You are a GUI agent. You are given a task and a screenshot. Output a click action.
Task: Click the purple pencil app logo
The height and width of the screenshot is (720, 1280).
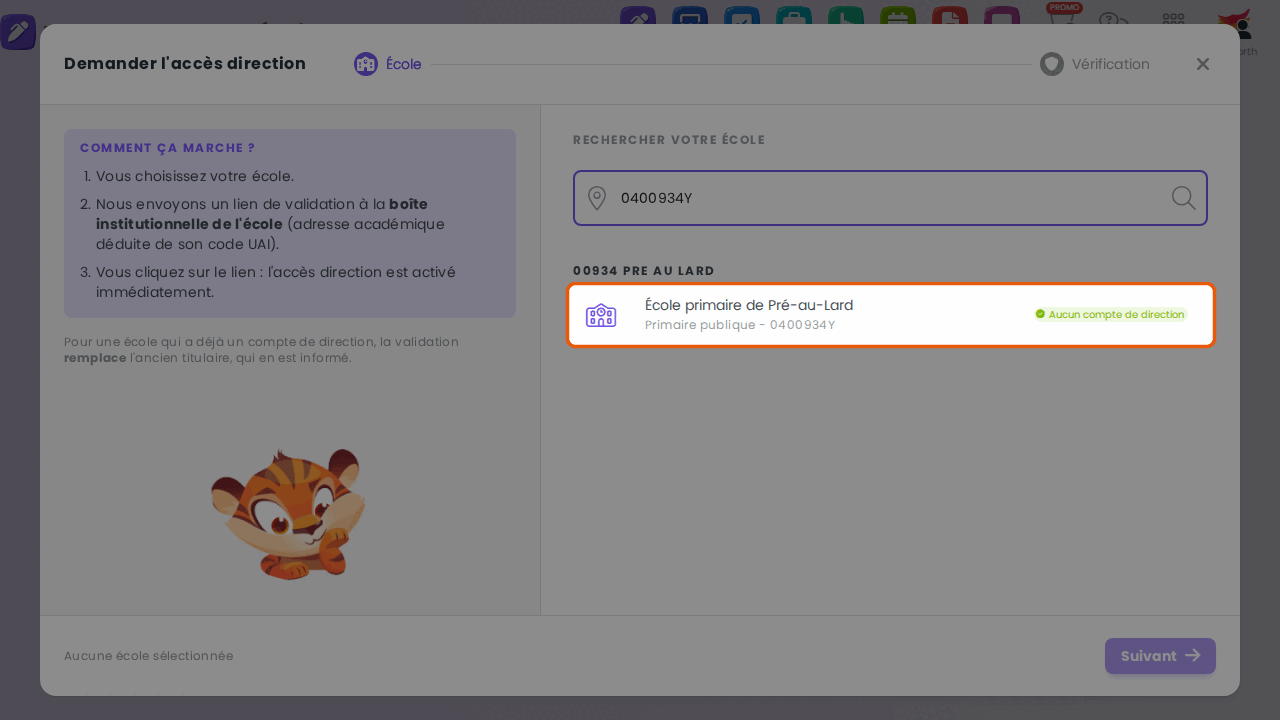pyautogui.click(x=18, y=32)
